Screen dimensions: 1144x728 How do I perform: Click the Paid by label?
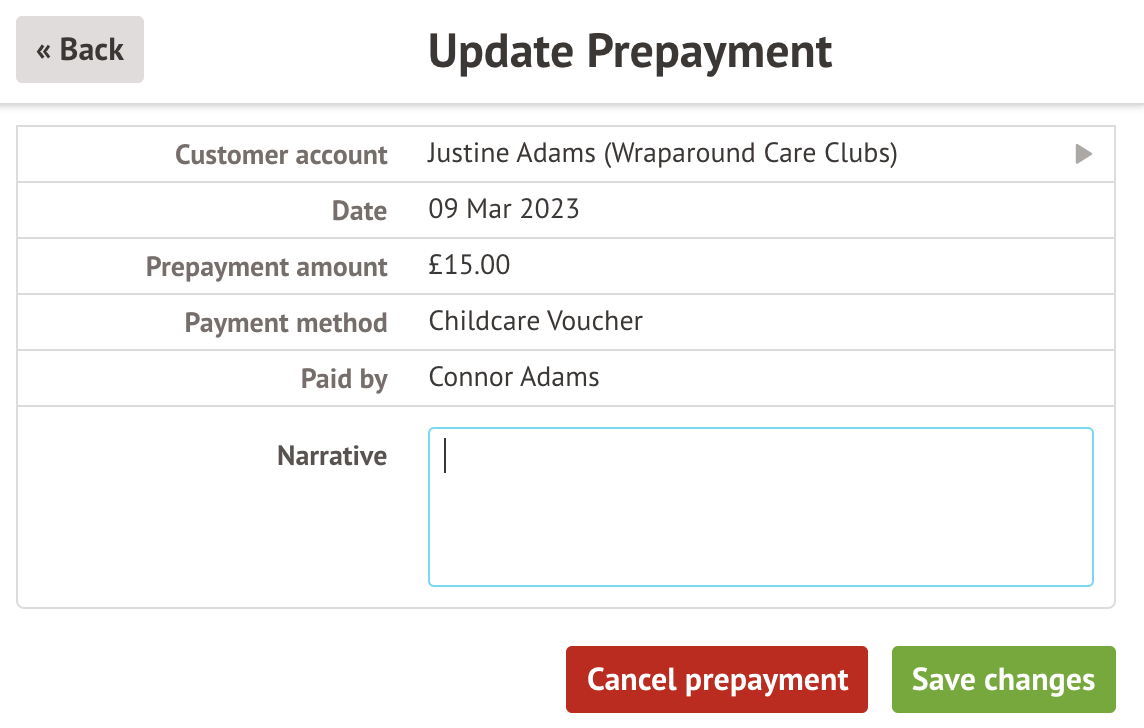click(344, 379)
